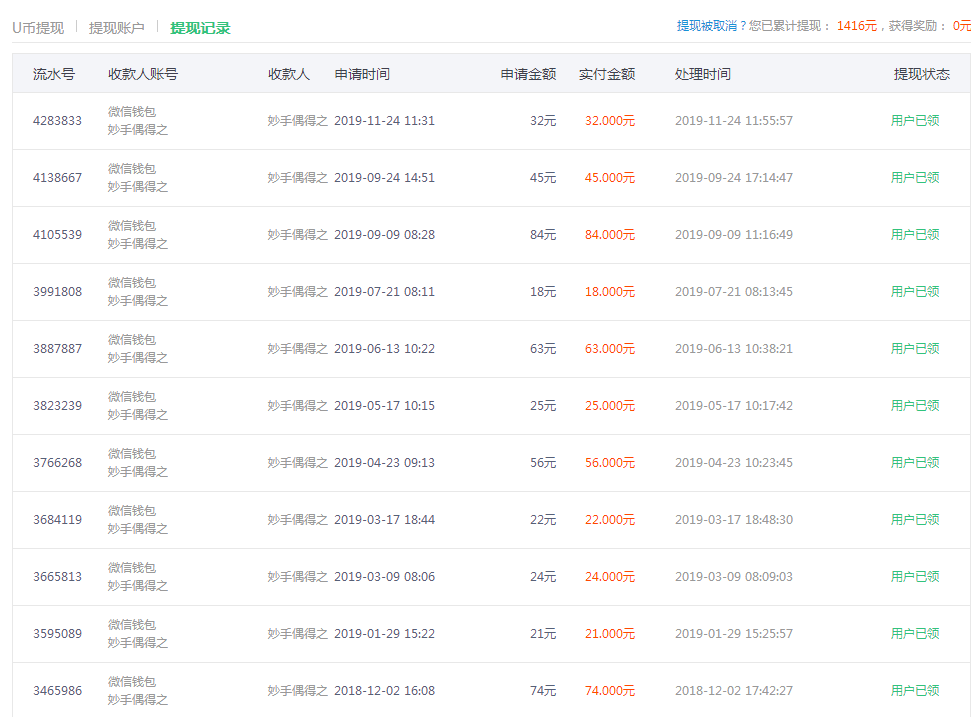Viewport: 971px width, 717px height.
Task: Click 微信钱包 account in row 3991808
Action: pos(129,283)
